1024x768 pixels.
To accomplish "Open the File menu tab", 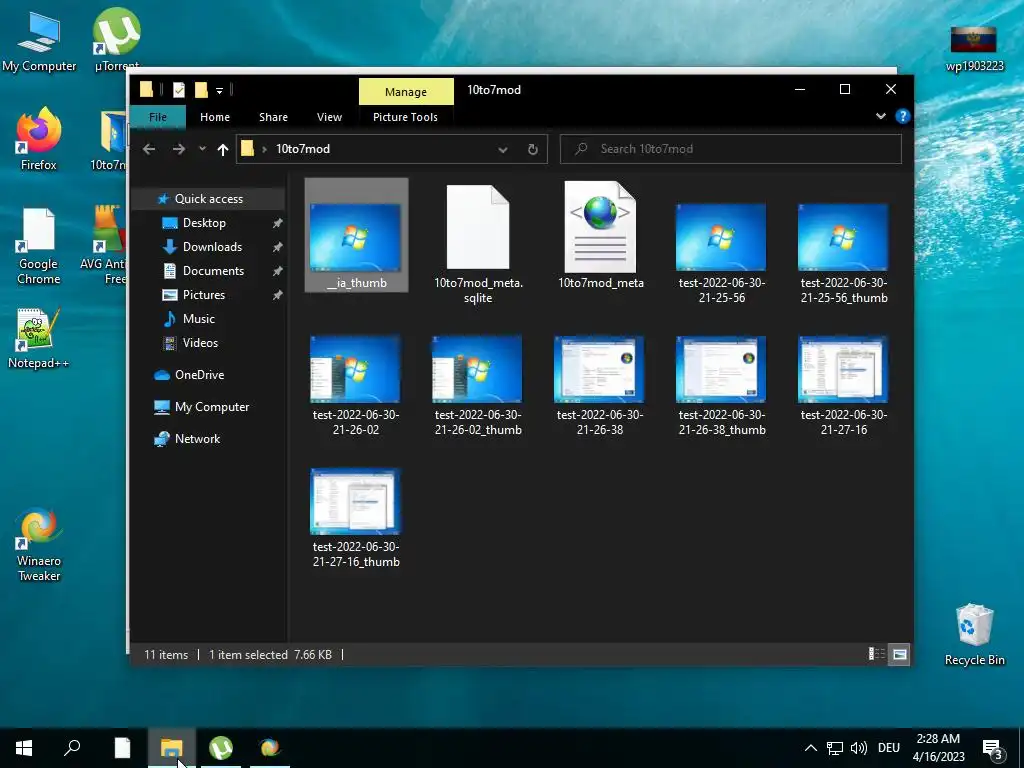I will pyautogui.click(x=157, y=117).
